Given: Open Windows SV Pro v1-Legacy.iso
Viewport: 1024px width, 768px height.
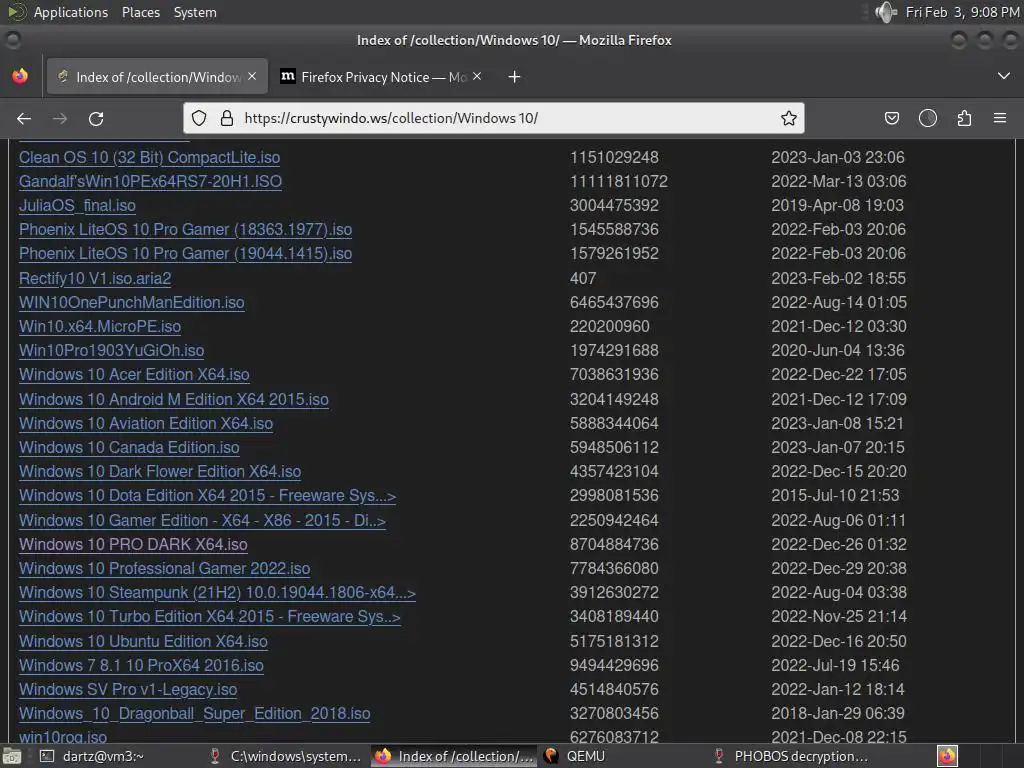Looking at the screenshot, I should tap(128, 690).
